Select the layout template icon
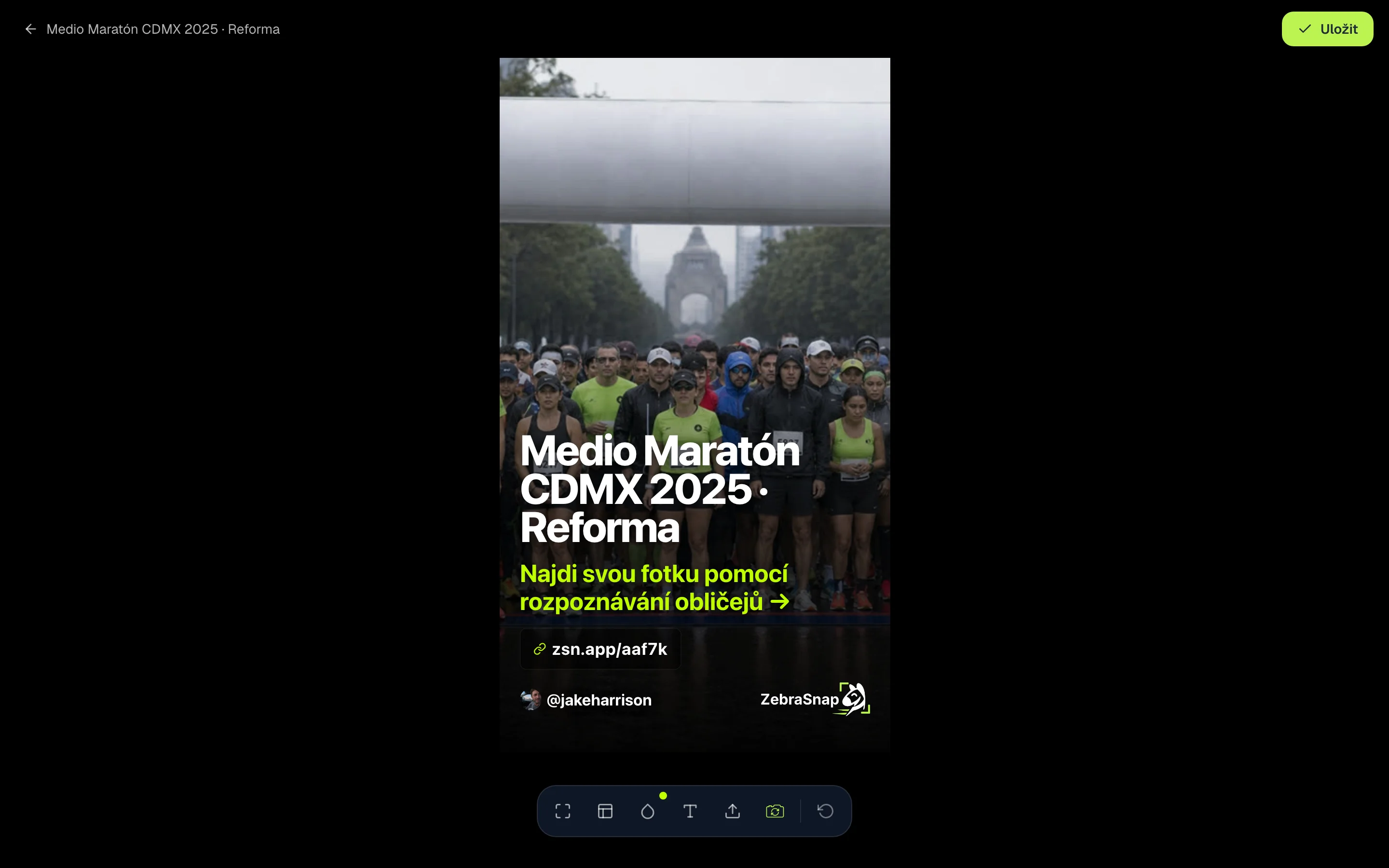 click(605, 811)
